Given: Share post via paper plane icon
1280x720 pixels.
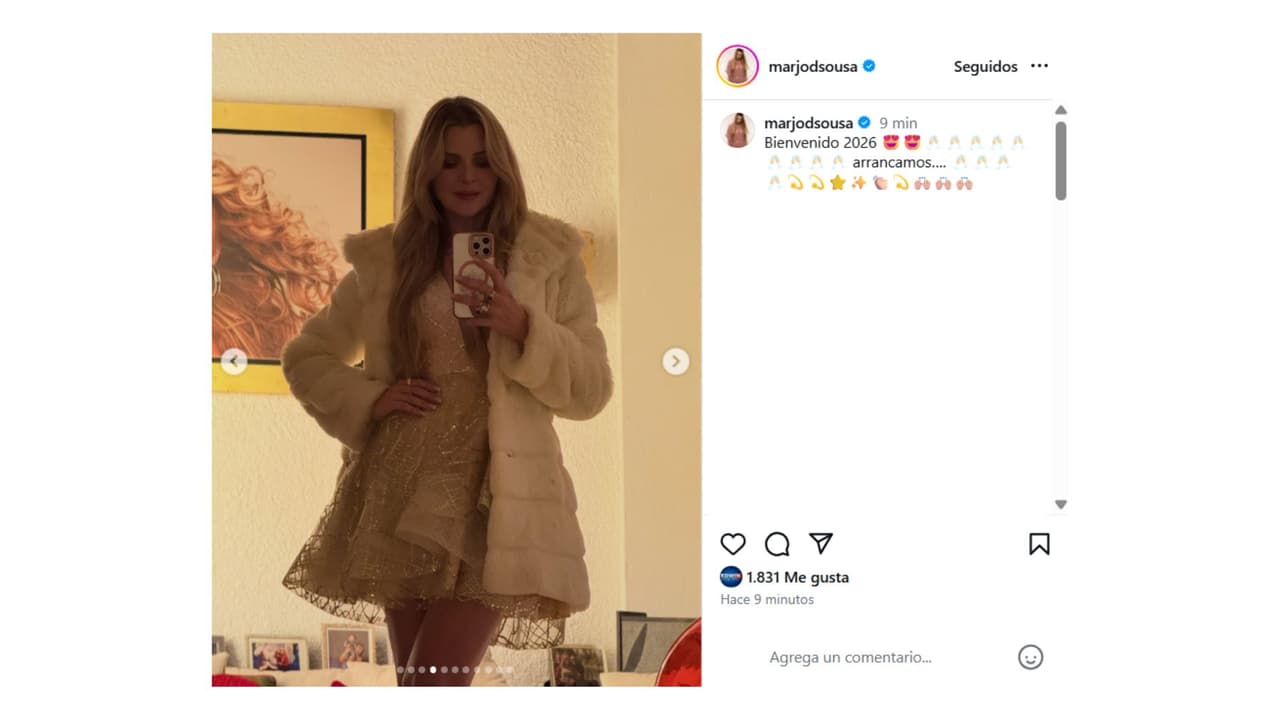Looking at the screenshot, I should (821, 543).
